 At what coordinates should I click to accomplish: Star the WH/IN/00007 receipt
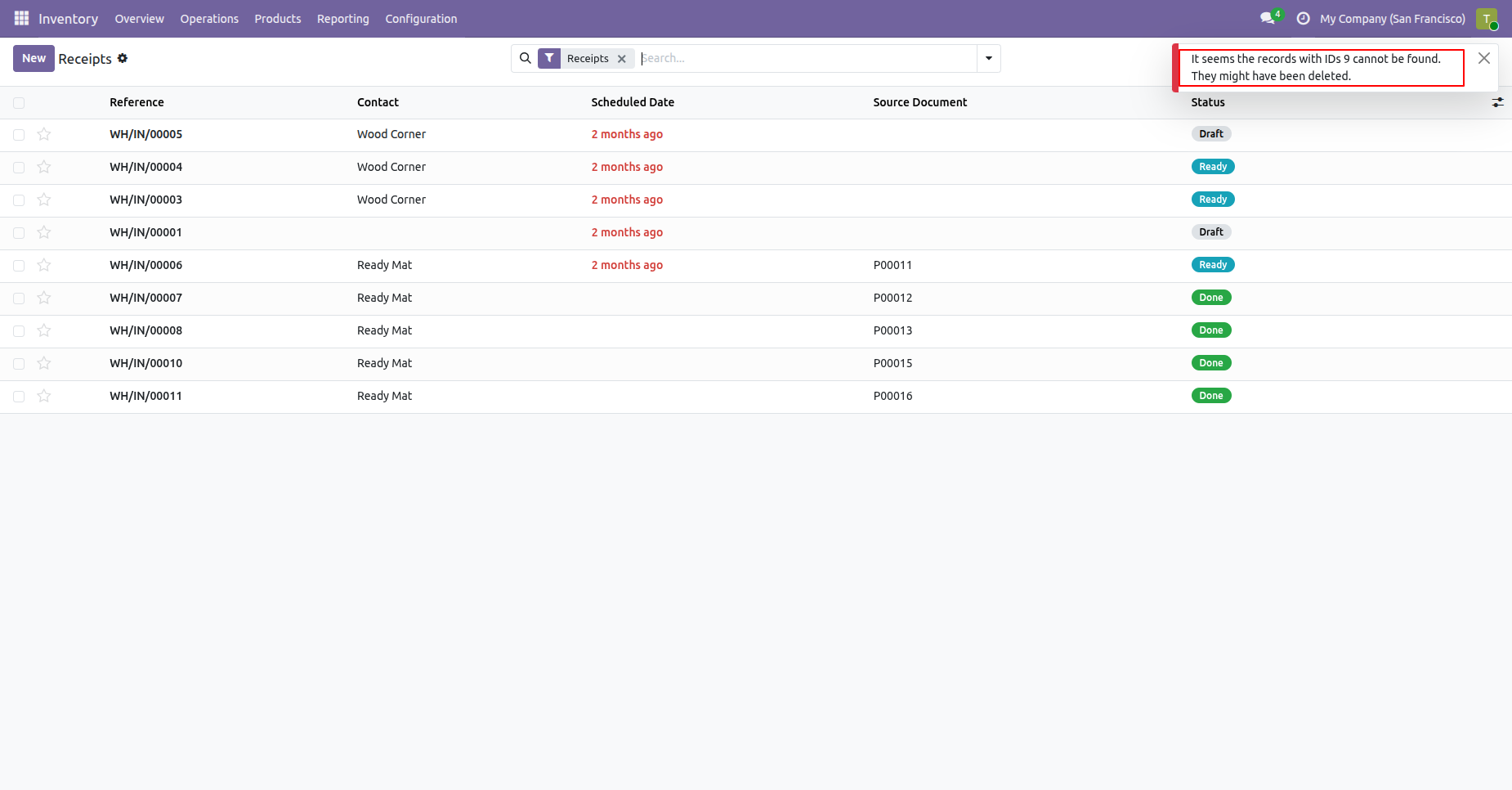pyautogui.click(x=44, y=298)
